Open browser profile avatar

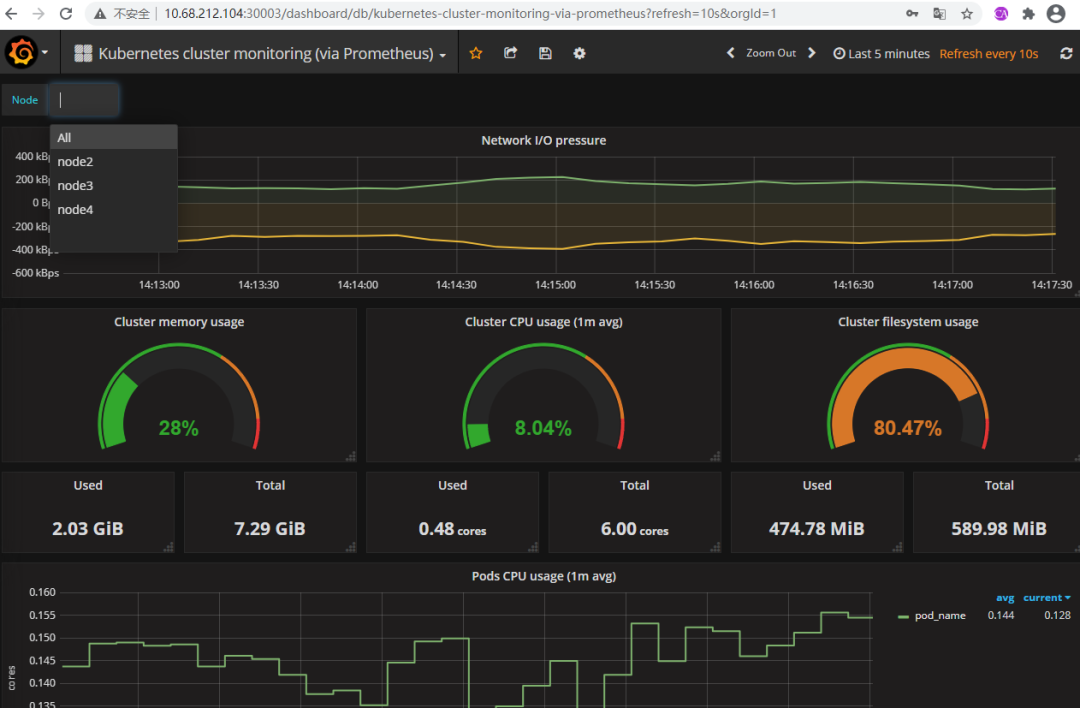pyautogui.click(x=1056, y=14)
